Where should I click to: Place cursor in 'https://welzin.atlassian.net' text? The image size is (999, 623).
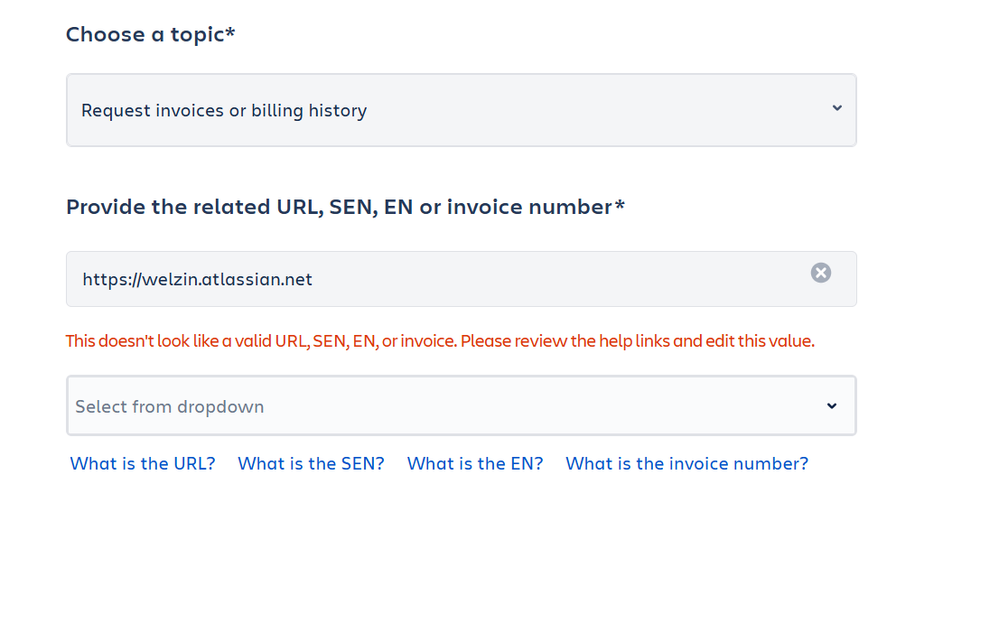197,280
